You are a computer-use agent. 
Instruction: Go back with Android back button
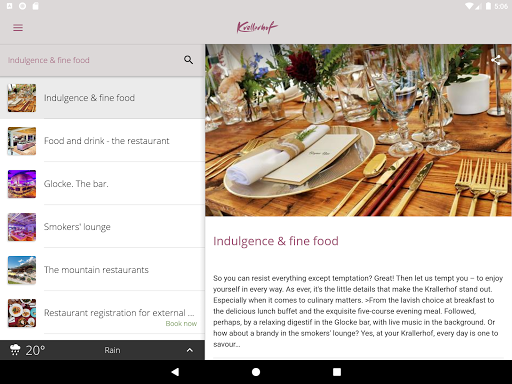click(175, 372)
